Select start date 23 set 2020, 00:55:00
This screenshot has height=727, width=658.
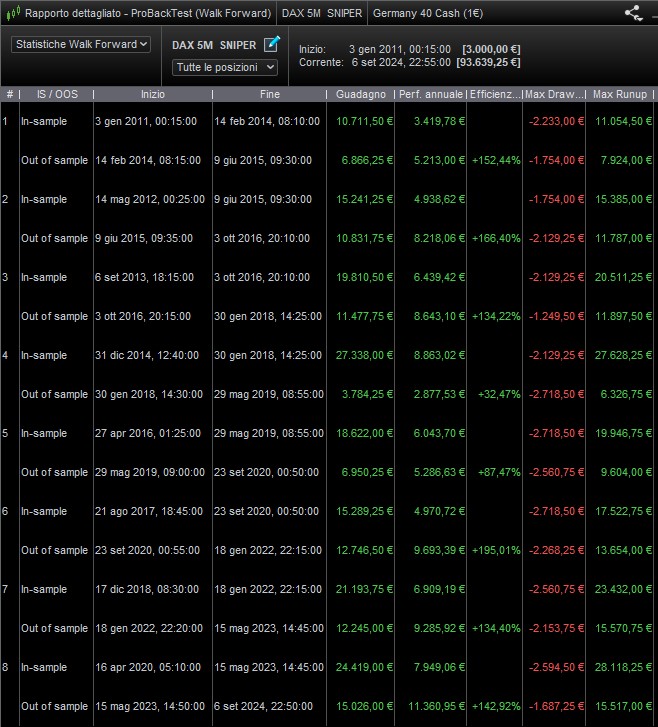(x=147, y=550)
